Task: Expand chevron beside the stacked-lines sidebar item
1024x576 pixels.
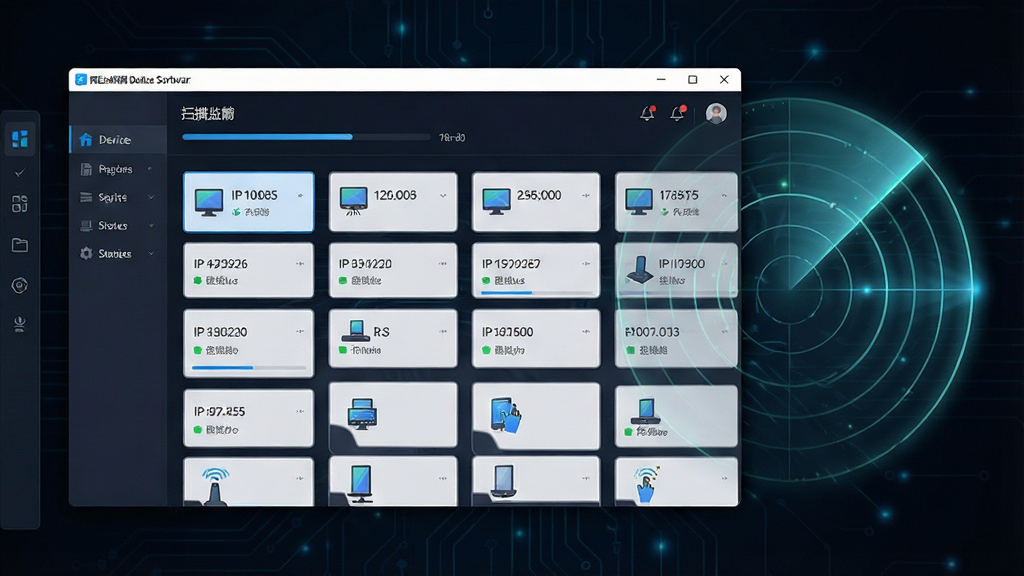Action: tap(151, 197)
